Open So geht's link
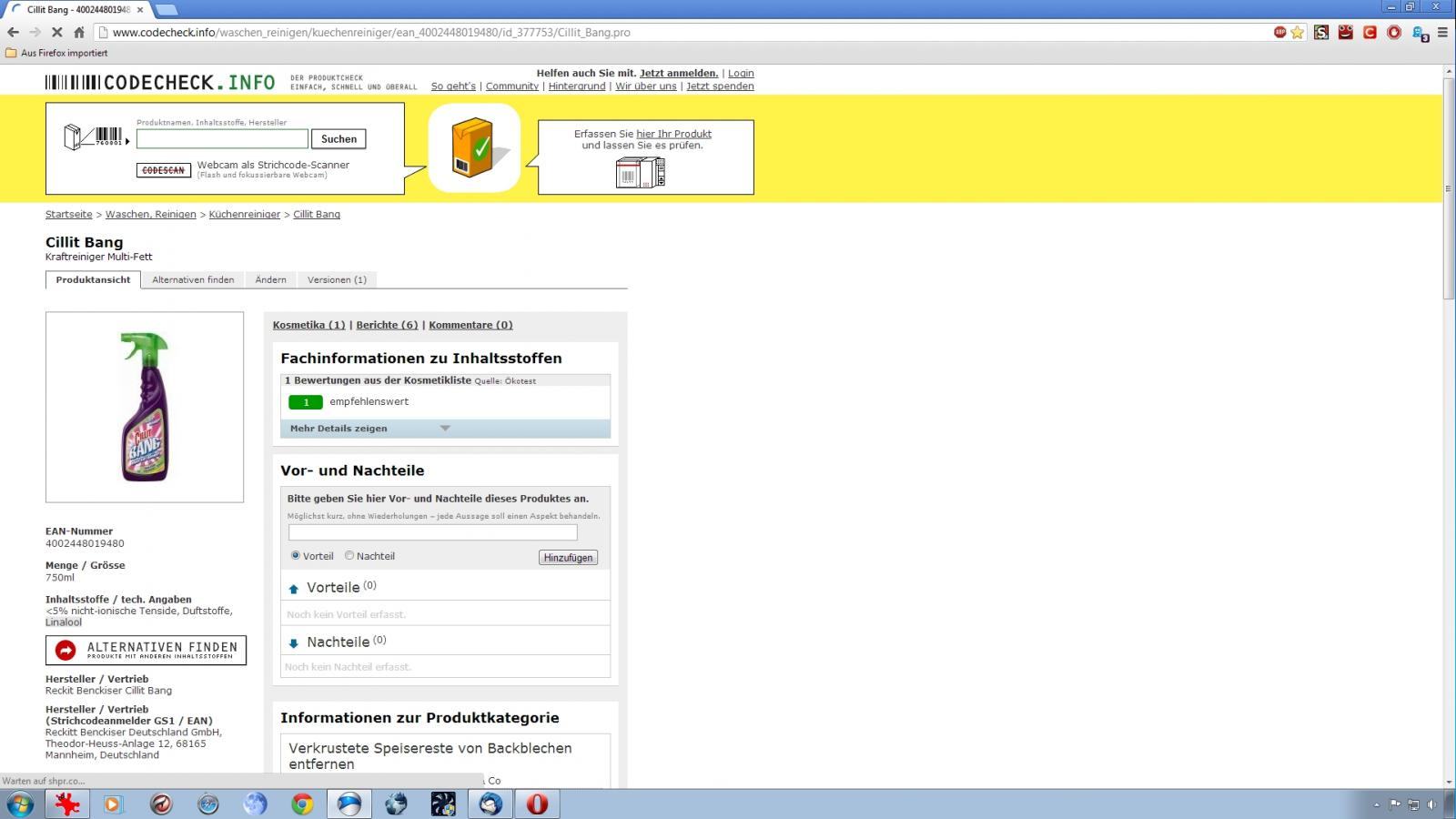 pos(453,86)
